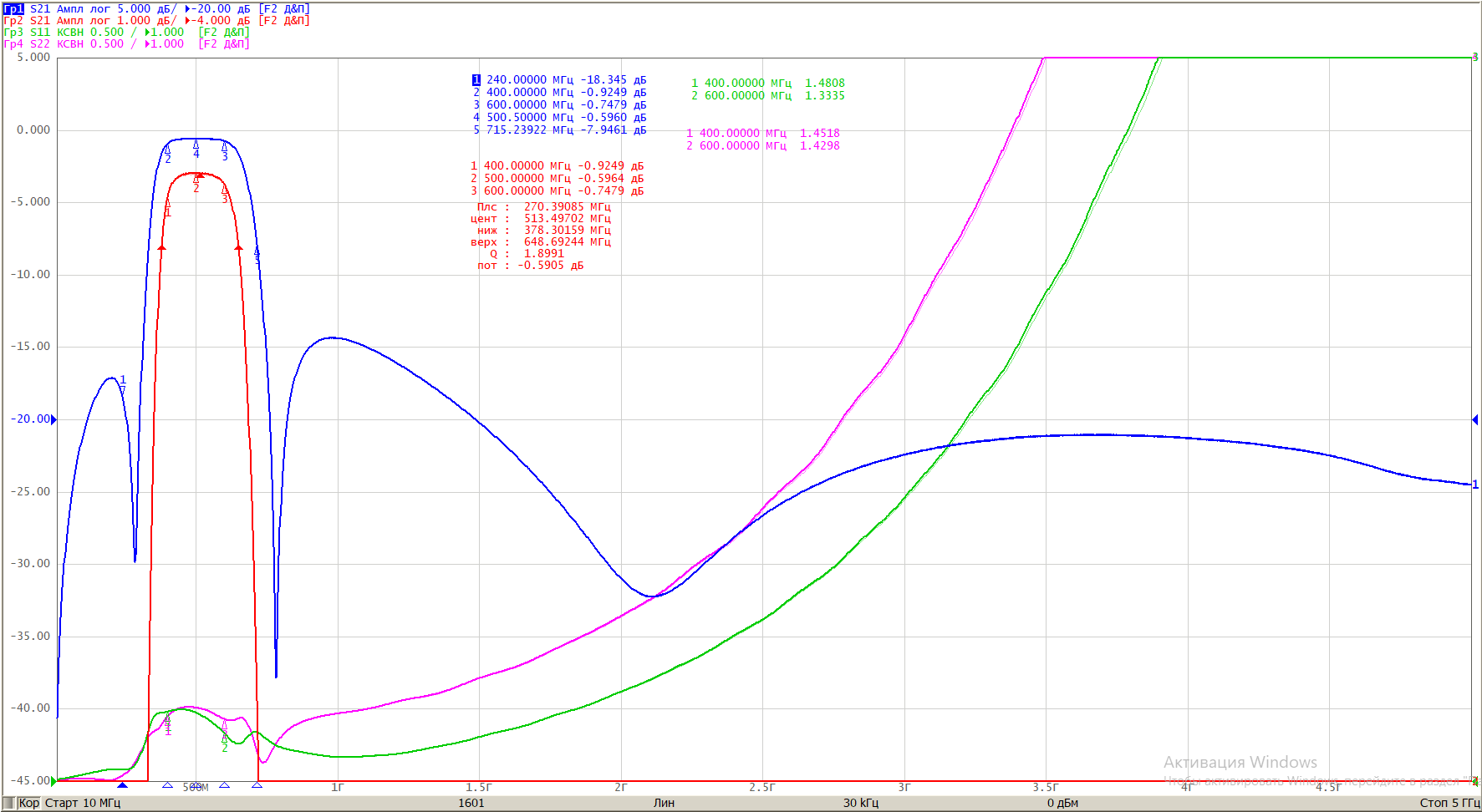This screenshot has height=812, width=1482.
Task: Select blue marker 4 at the passband peak
Action: [x=196, y=149]
